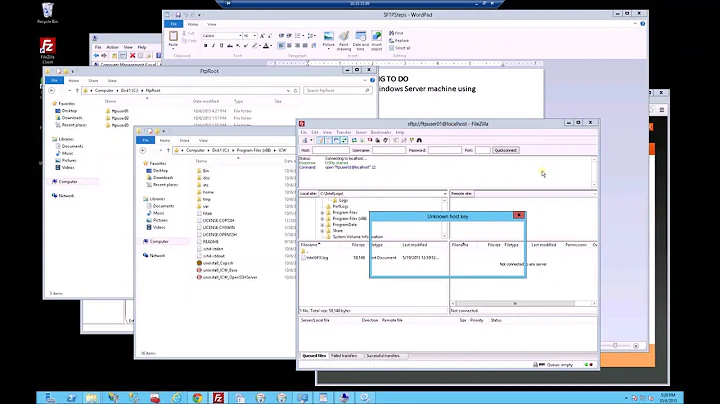Click the FileZilla refresh file lists icon
Viewport: 720px width, 404px height.
click(x=354, y=140)
